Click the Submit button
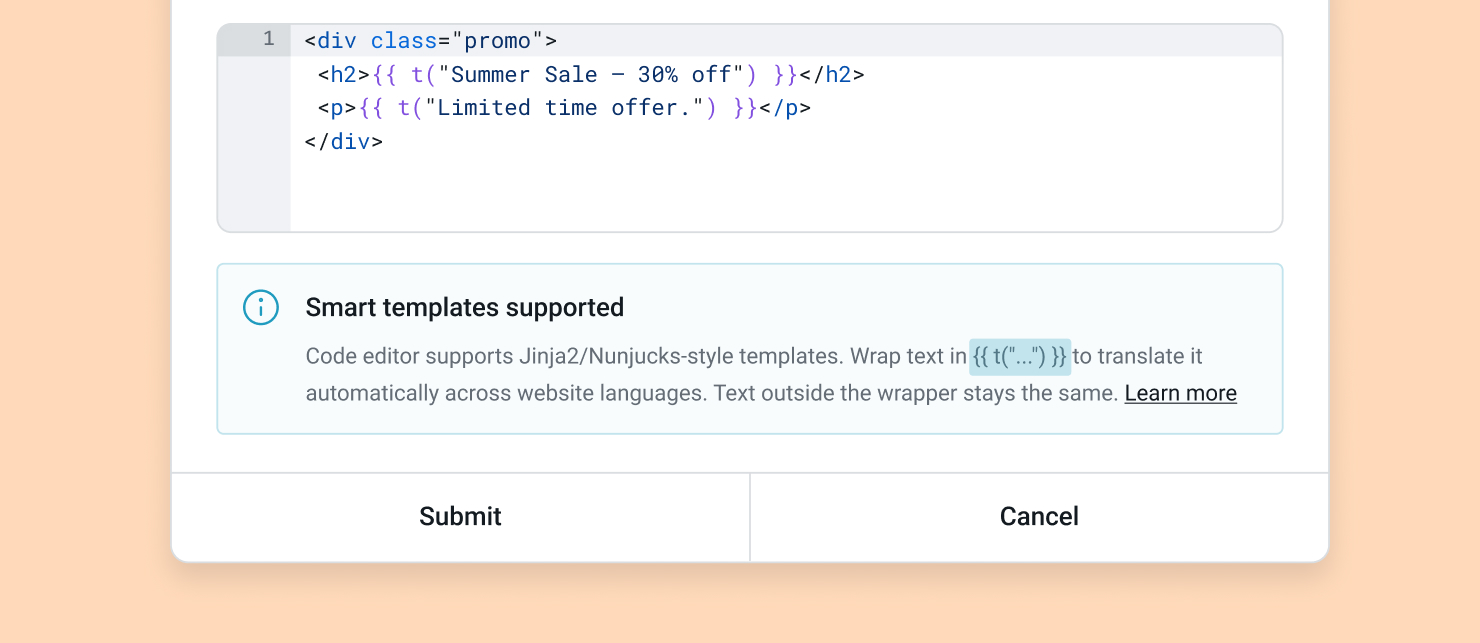1480x643 pixels. 460,517
